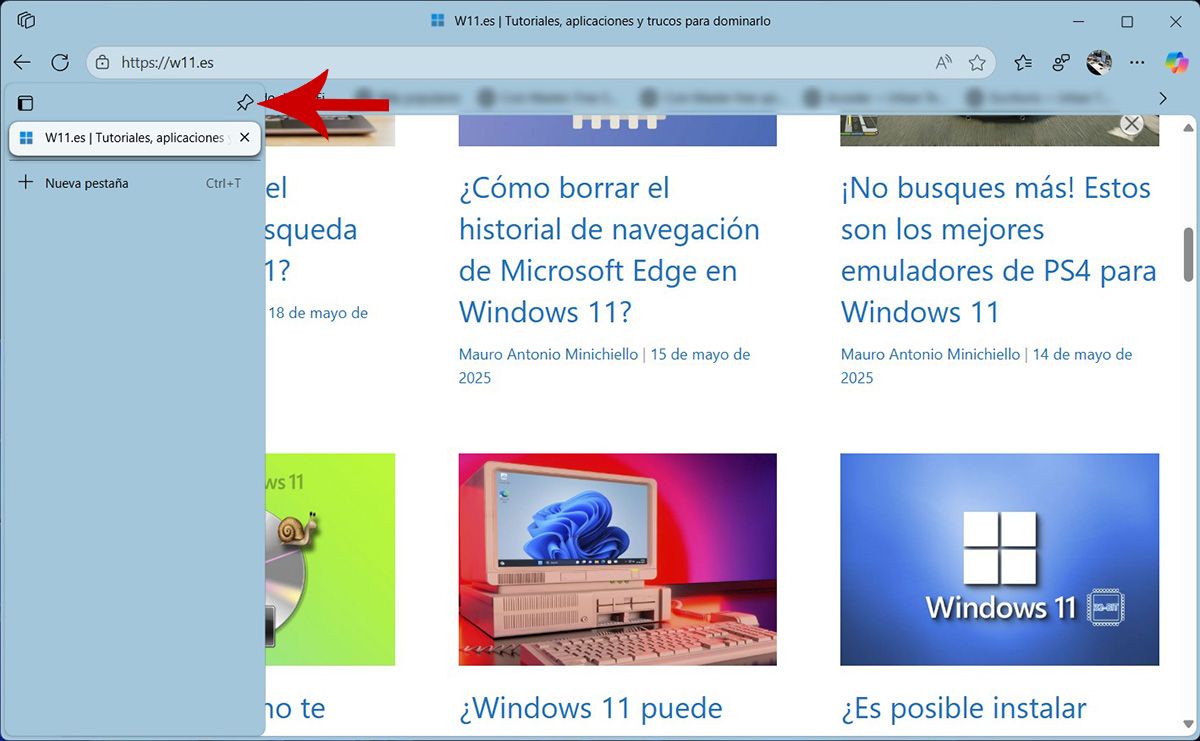Open the Favorites list icon
The width and height of the screenshot is (1200, 741).
[x=1022, y=62]
